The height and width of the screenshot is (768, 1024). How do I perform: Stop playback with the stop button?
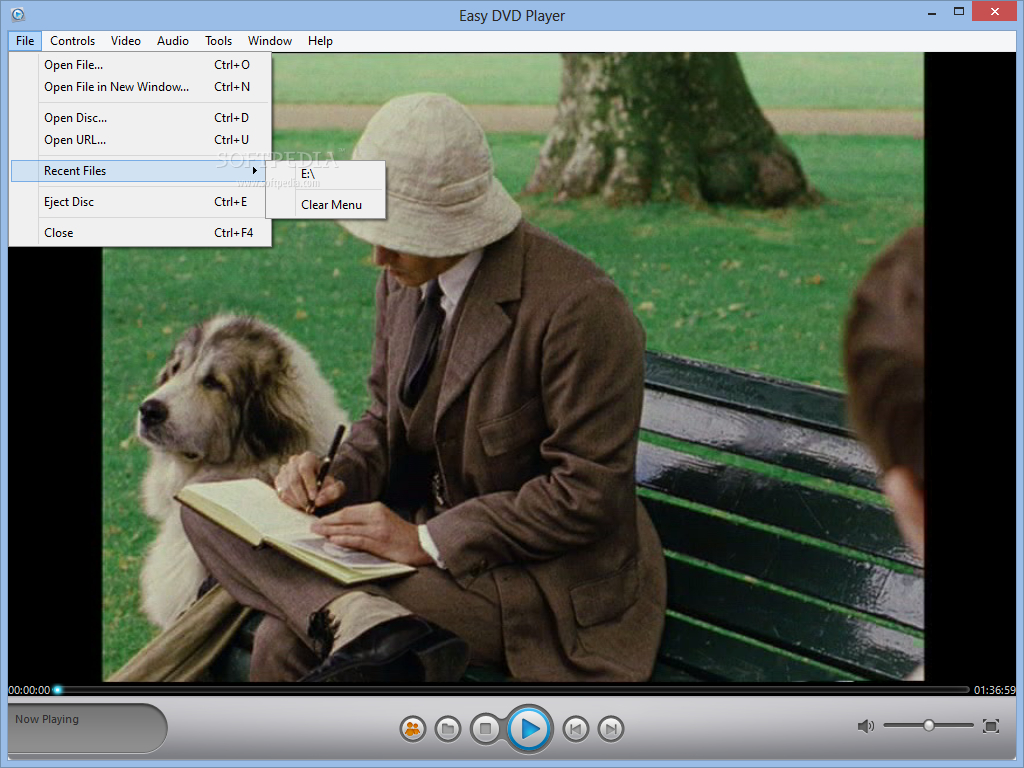click(485, 728)
